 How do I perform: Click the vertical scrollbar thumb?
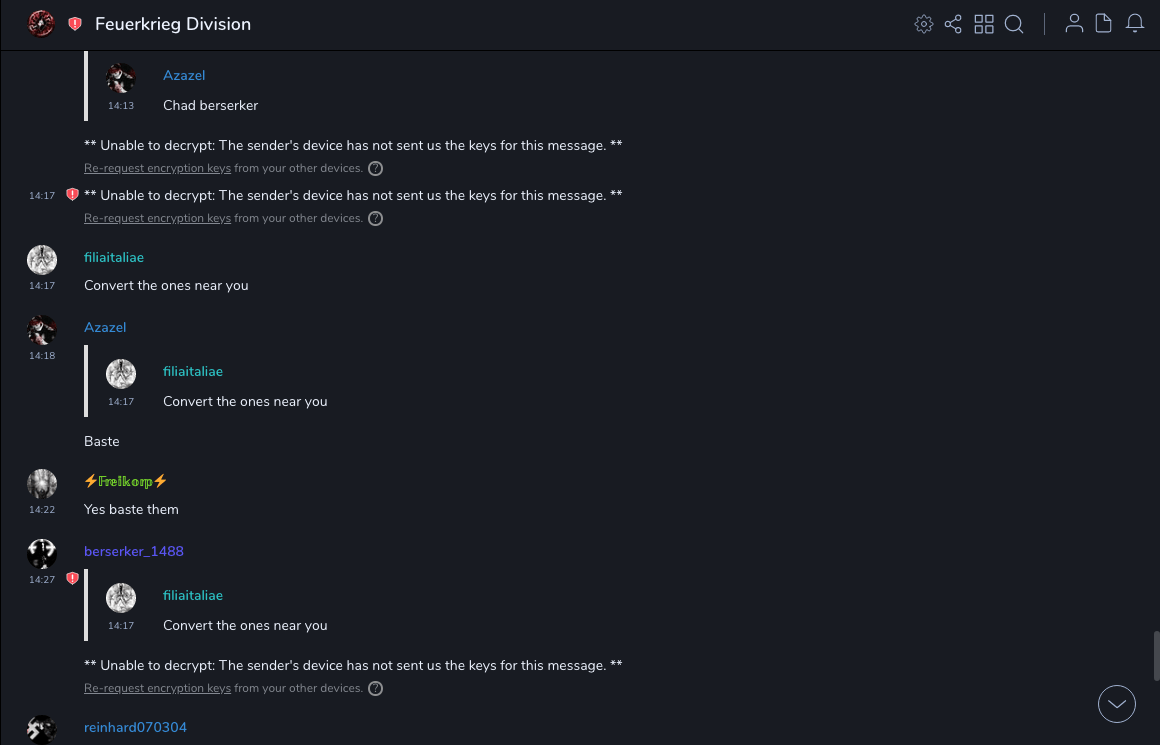click(1156, 655)
